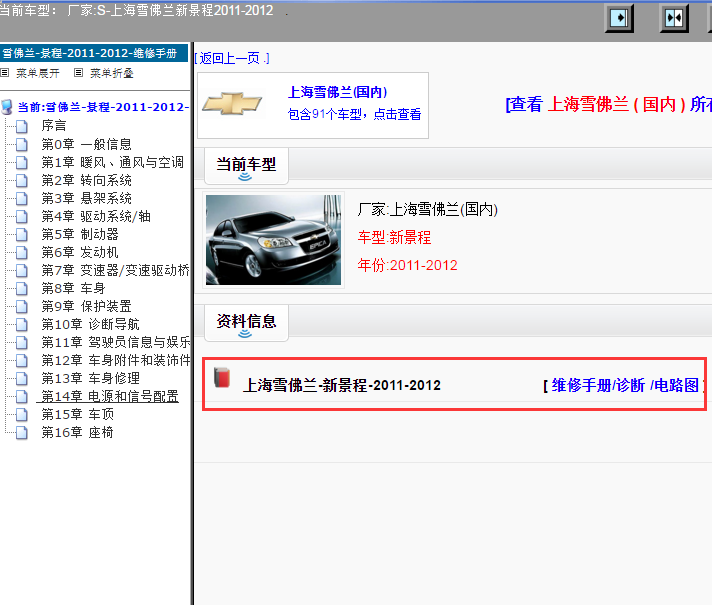
Task: Click the 车型:新景程 text
Action: 394,237
